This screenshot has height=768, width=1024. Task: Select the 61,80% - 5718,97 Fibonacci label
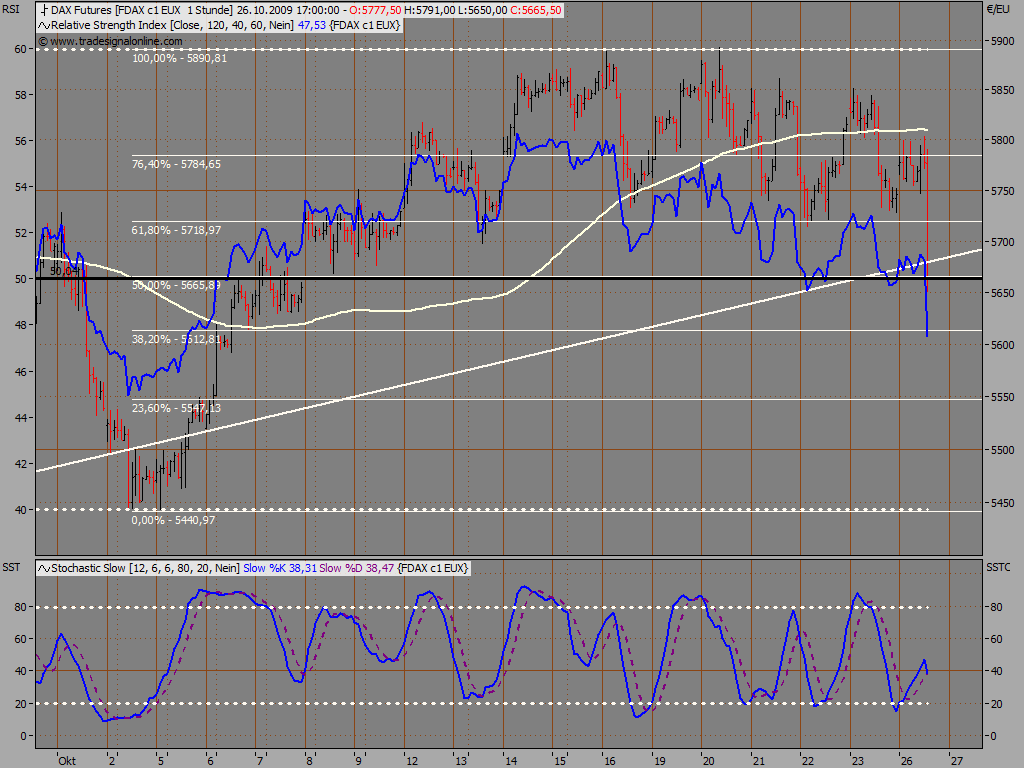176,230
